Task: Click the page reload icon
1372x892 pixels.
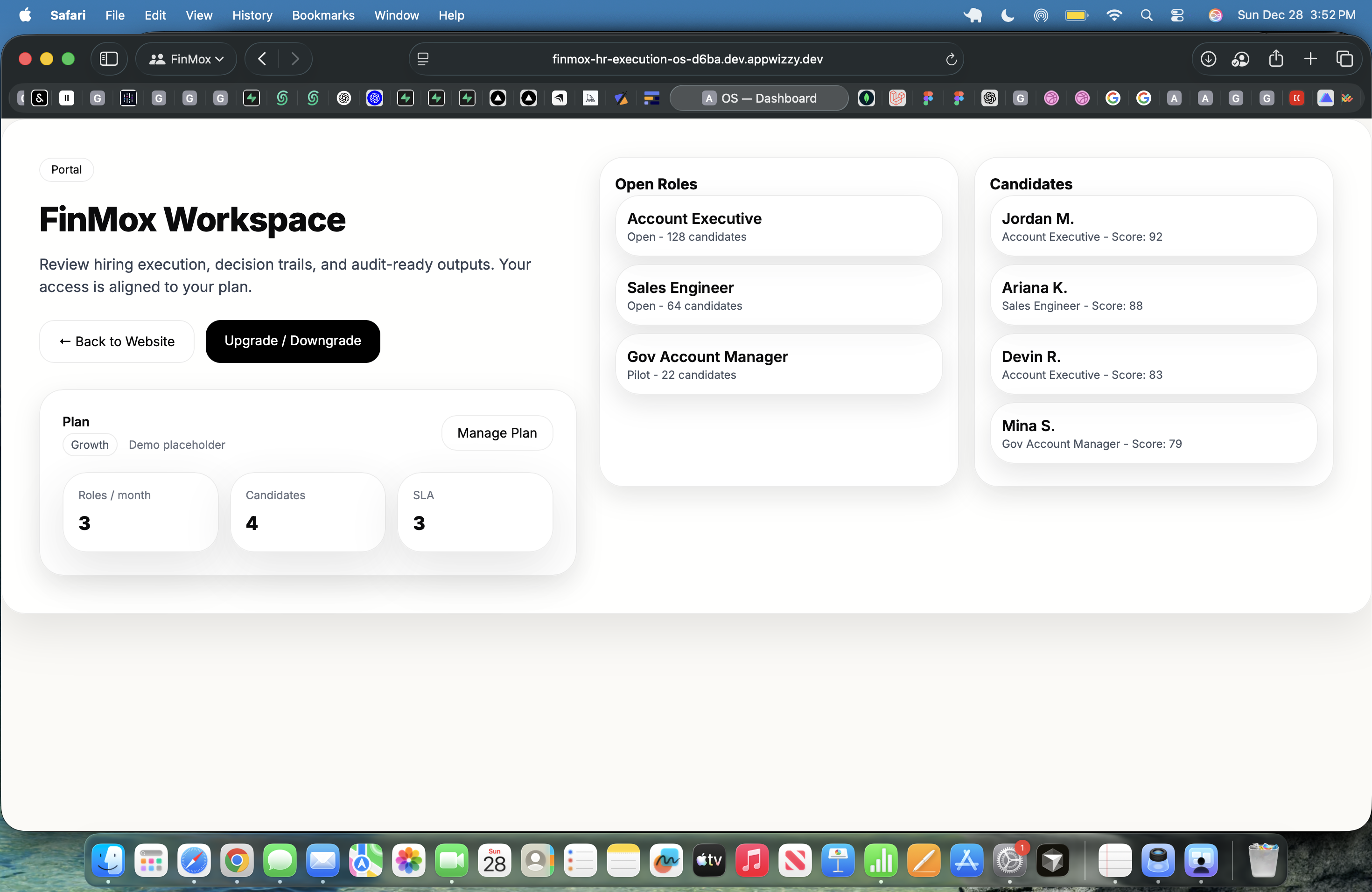Action: click(x=951, y=59)
